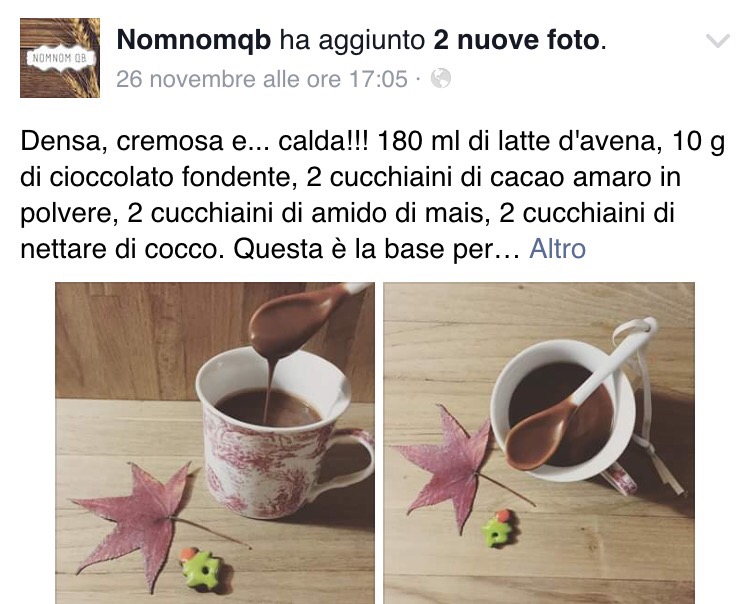Open the Nomnomqb profile picture
Viewport: 750px width, 604px height.
pyautogui.click(x=60, y=58)
